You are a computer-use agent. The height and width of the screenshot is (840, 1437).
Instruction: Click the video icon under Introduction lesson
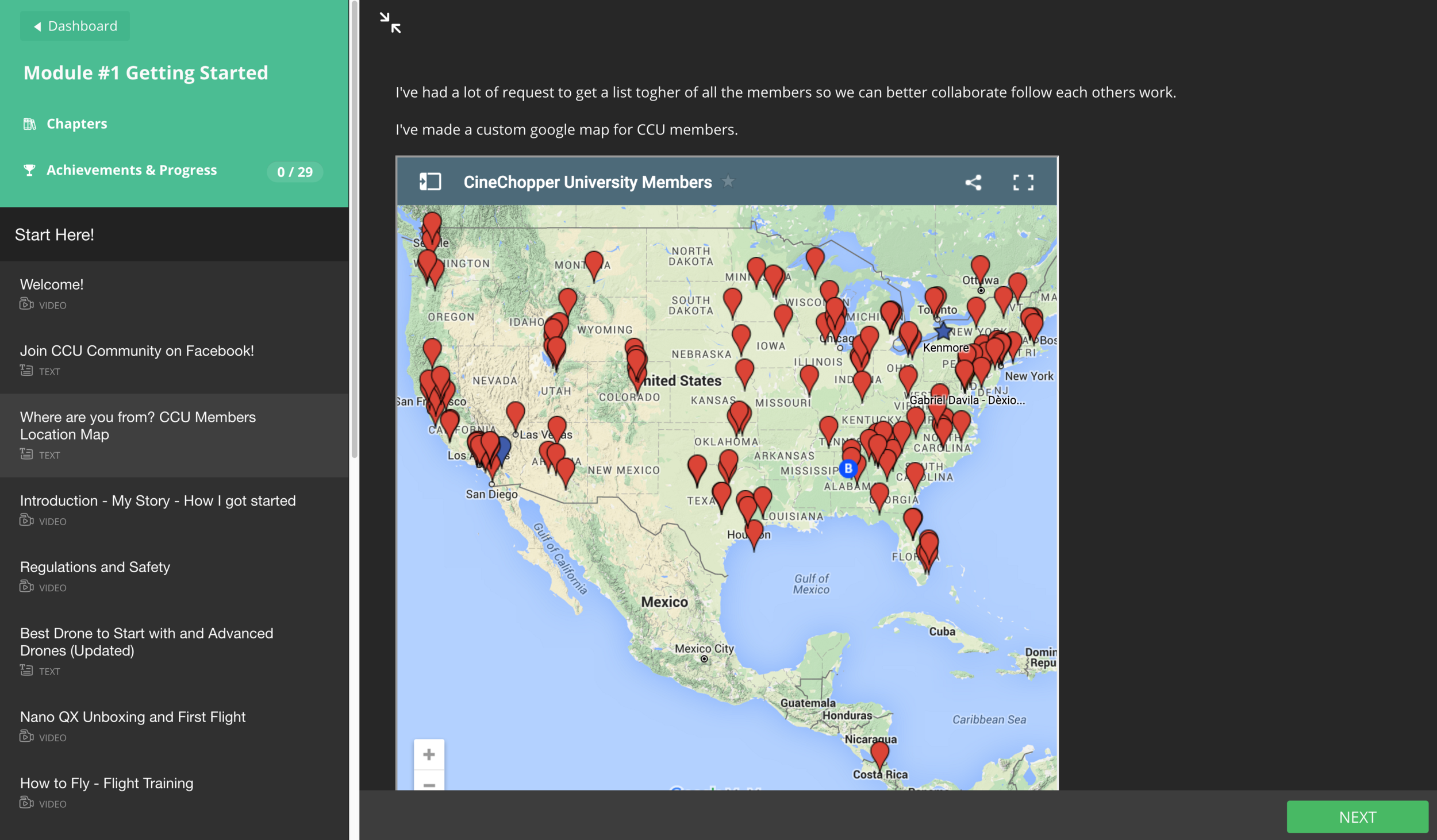pos(26,520)
